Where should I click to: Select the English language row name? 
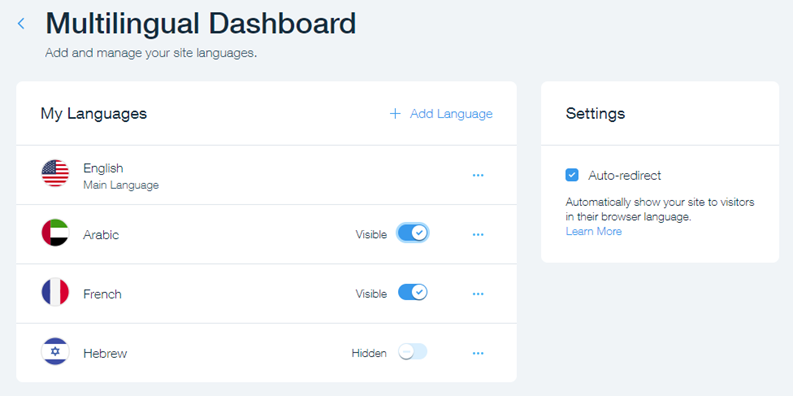pyautogui.click(x=103, y=168)
